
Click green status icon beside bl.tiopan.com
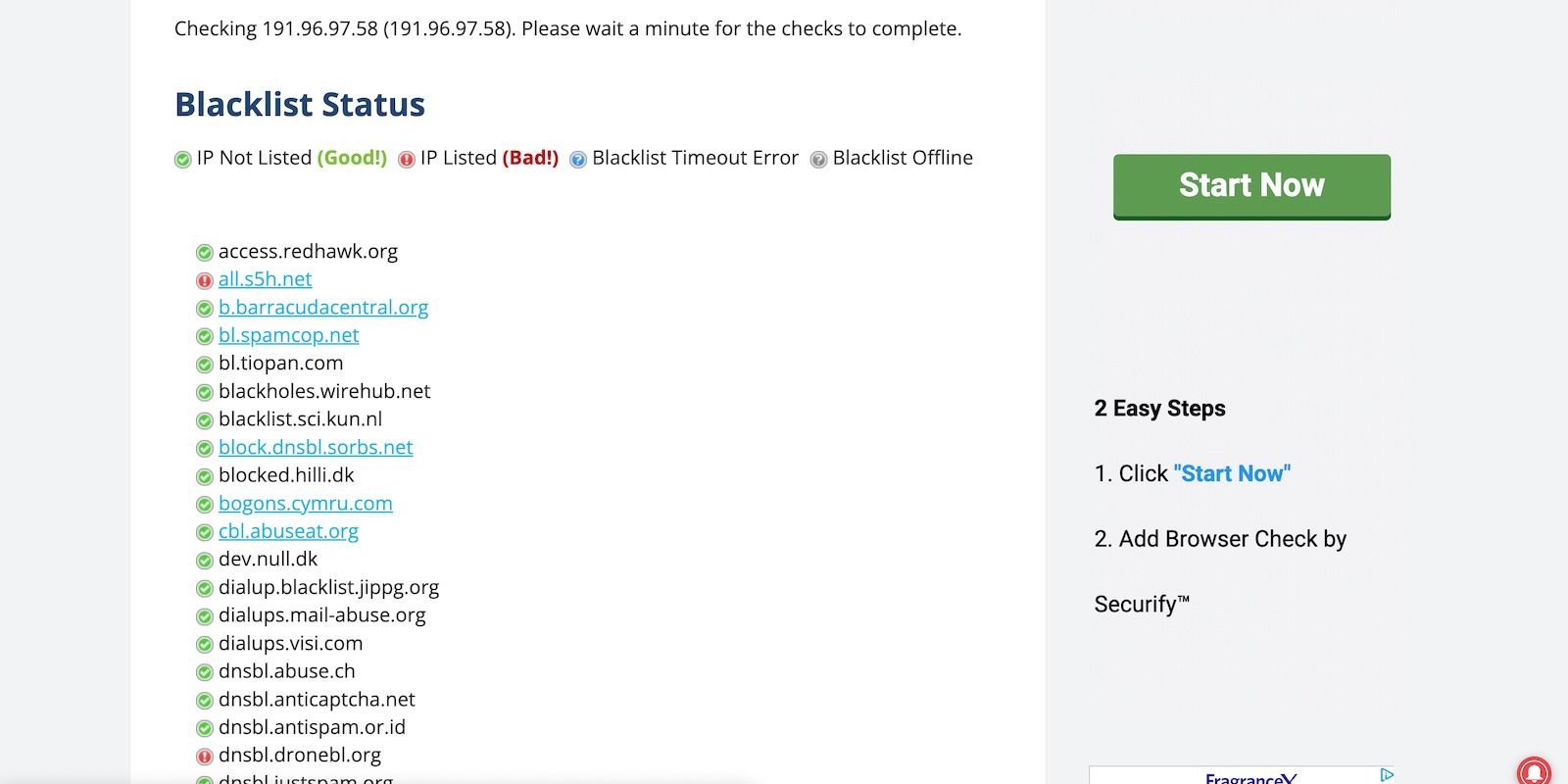point(204,365)
